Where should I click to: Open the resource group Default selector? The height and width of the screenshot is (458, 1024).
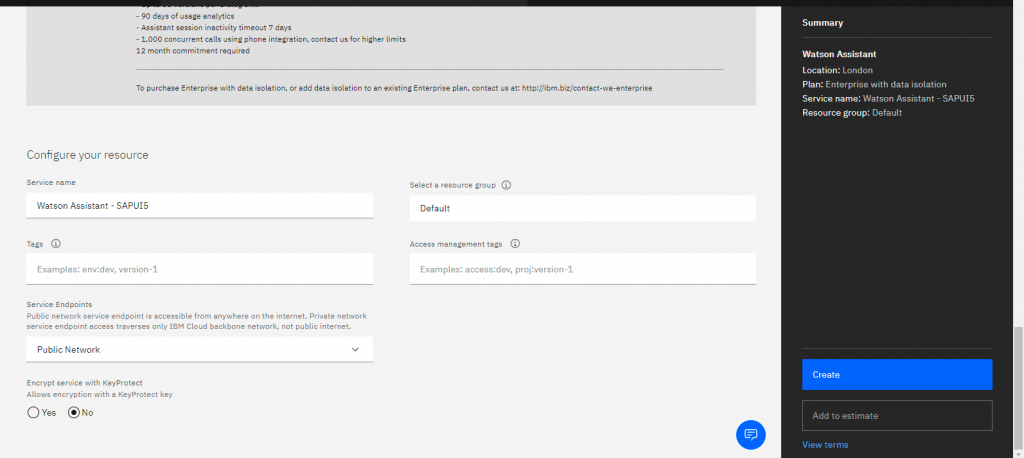tap(583, 208)
